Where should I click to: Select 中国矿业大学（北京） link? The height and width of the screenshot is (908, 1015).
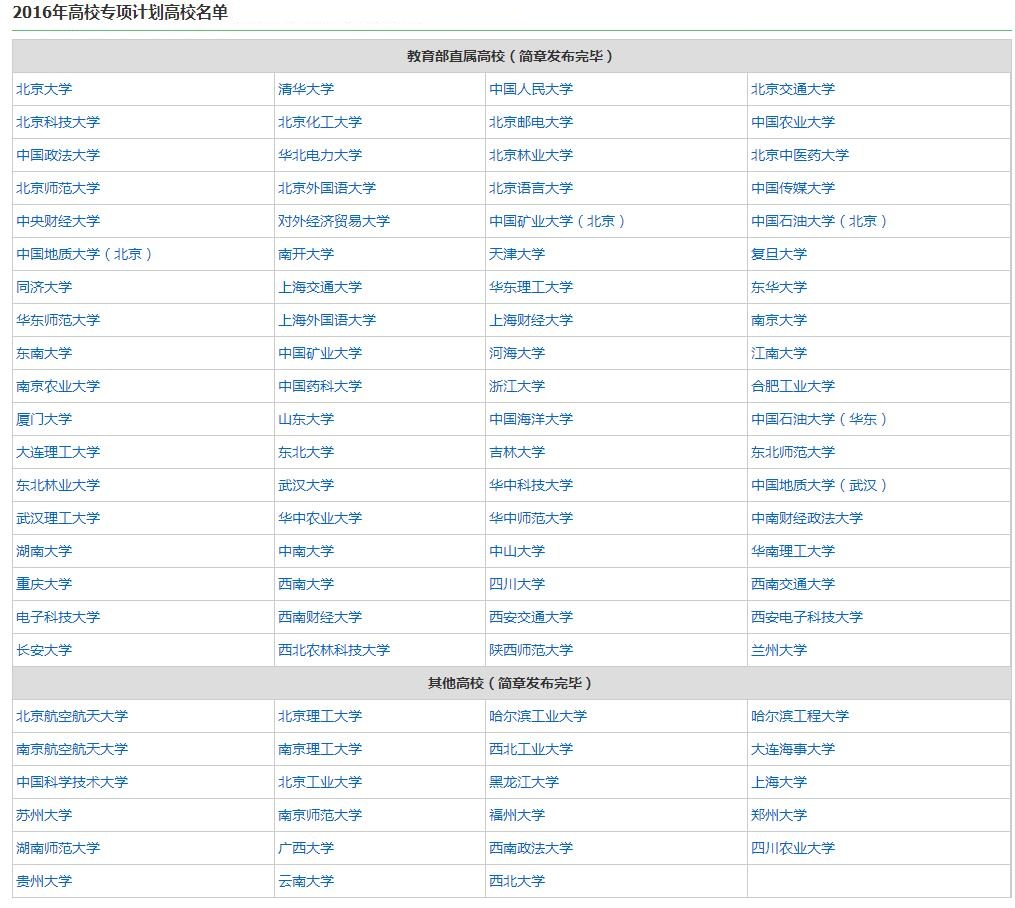(x=557, y=221)
